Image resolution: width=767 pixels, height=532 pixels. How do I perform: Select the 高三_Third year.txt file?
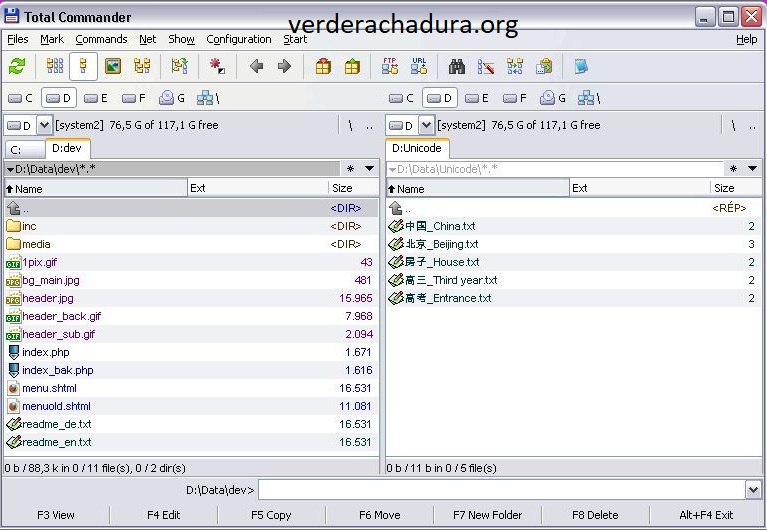click(574, 280)
